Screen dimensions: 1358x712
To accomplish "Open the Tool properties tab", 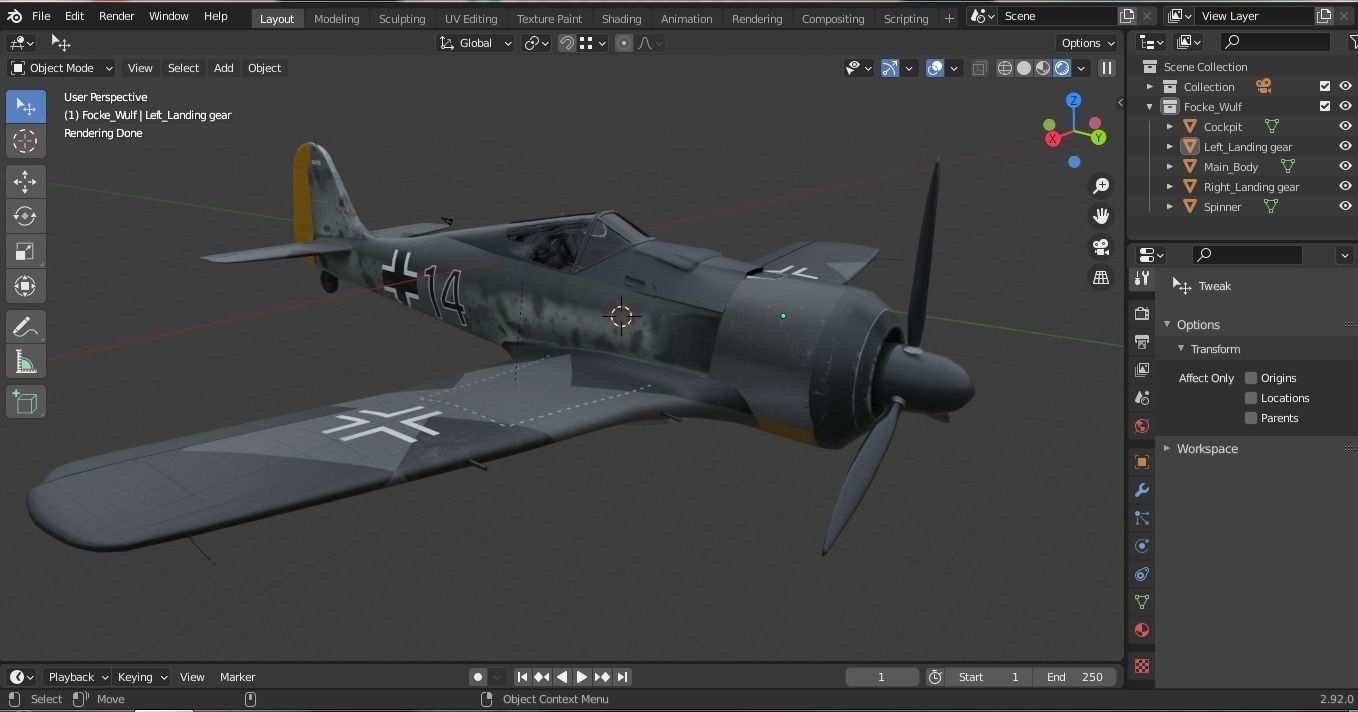I will 1142,279.
